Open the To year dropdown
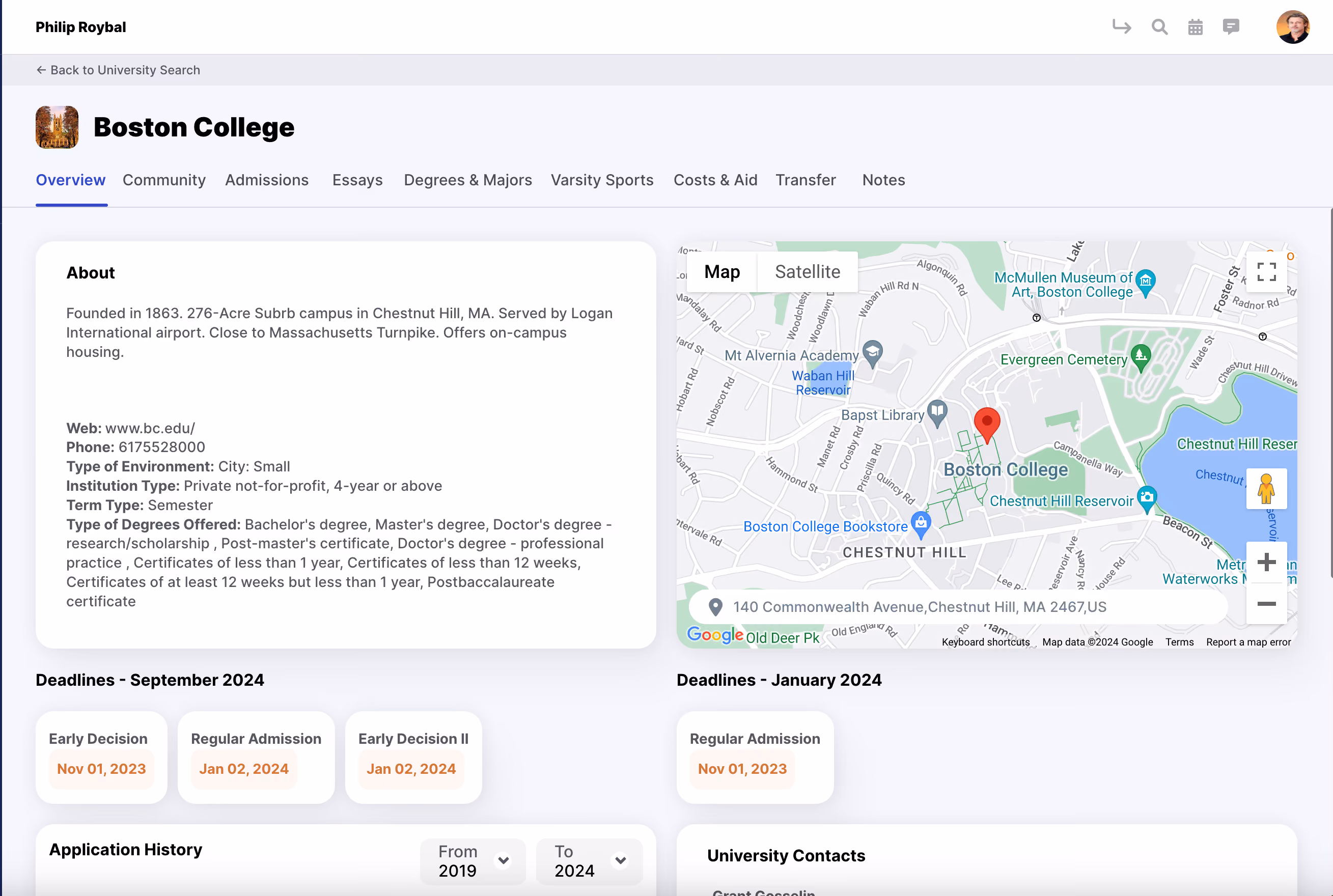This screenshot has width=1333, height=896. pyautogui.click(x=589, y=862)
